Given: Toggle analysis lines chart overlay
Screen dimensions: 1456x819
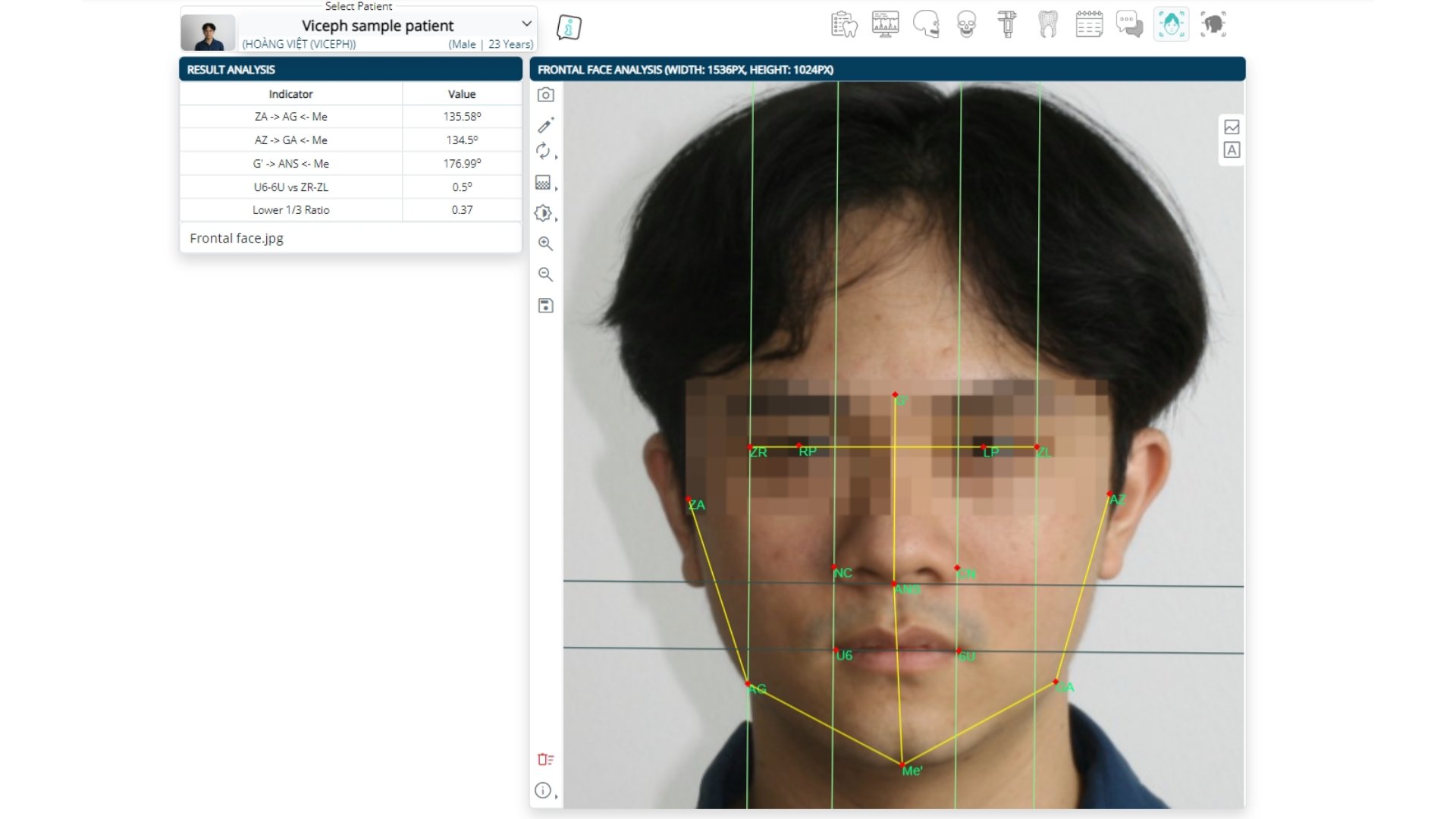Looking at the screenshot, I should pyautogui.click(x=1232, y=127).
